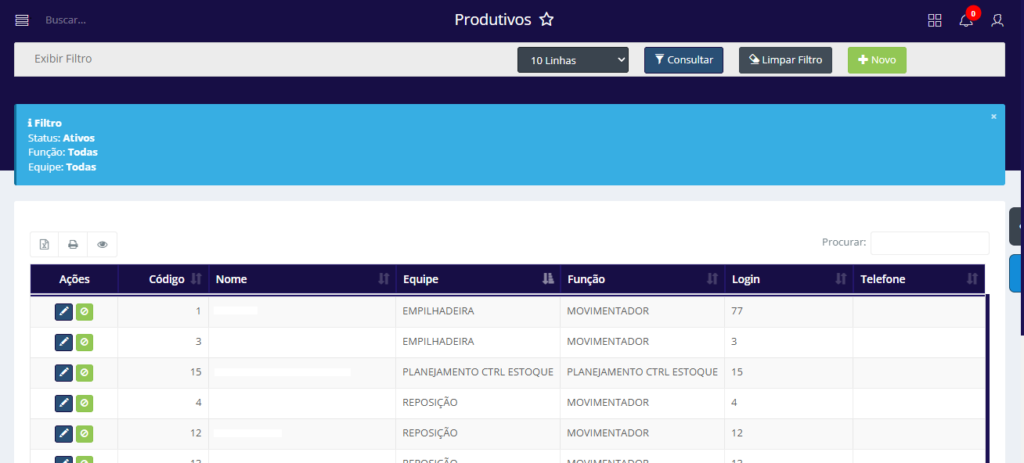Open the apps grid icon
The width and height of the screenshot is (1024, 463).
[x=935, y=20]
